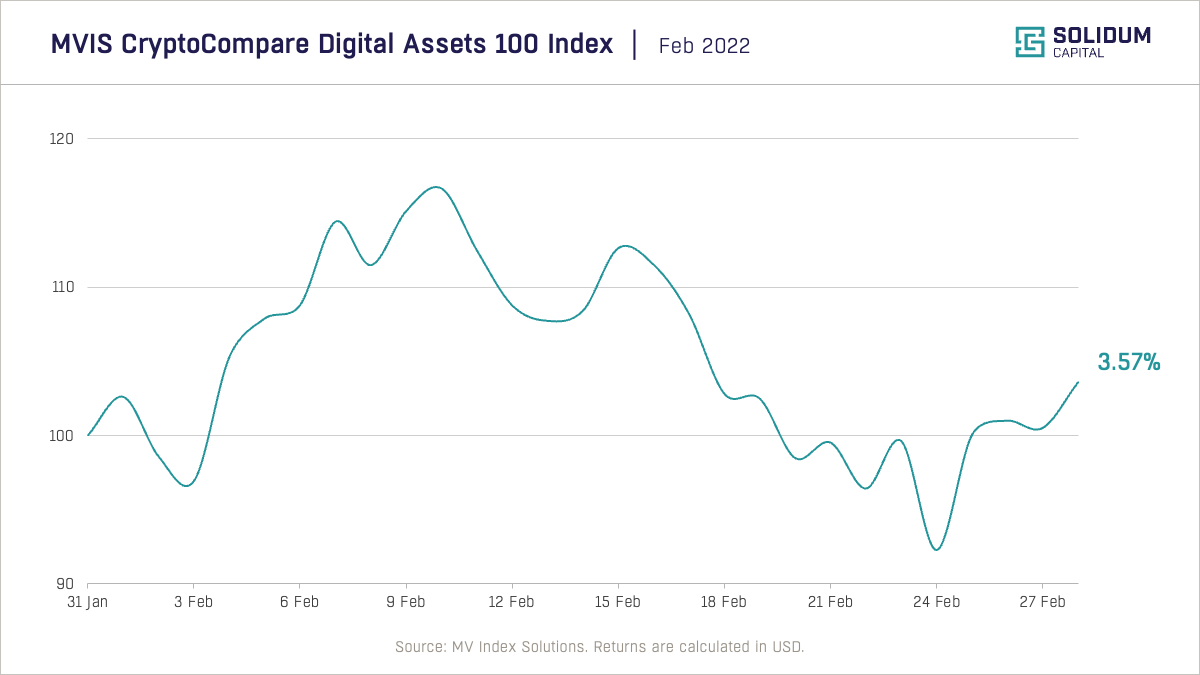Click the vertical divider beside the chart title
Image resolution: width=1200 pixels, height=675 pixels.
point(635,45)
